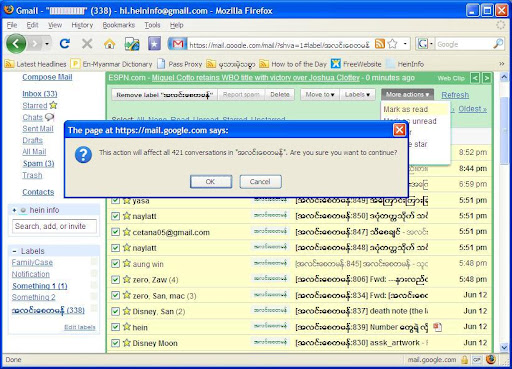Image resolution: width=512 pixels, height=369 pixels.
Task: Open the File menu
Action: coord(12,25)
